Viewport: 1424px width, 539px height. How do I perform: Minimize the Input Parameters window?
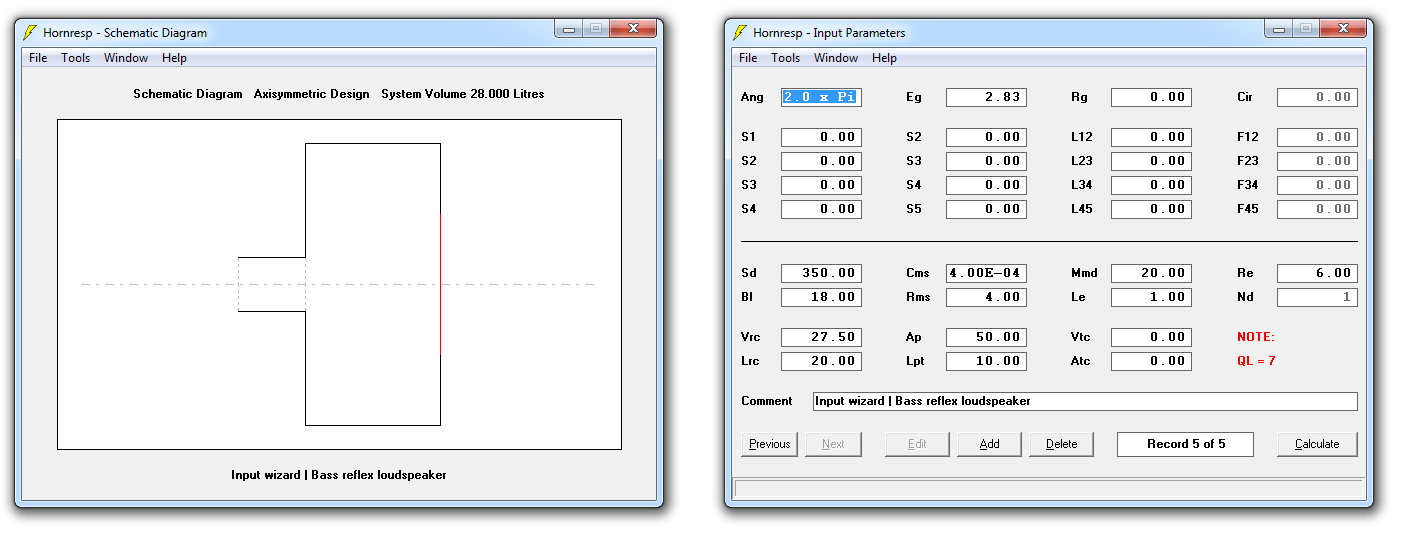[1279, 29]
